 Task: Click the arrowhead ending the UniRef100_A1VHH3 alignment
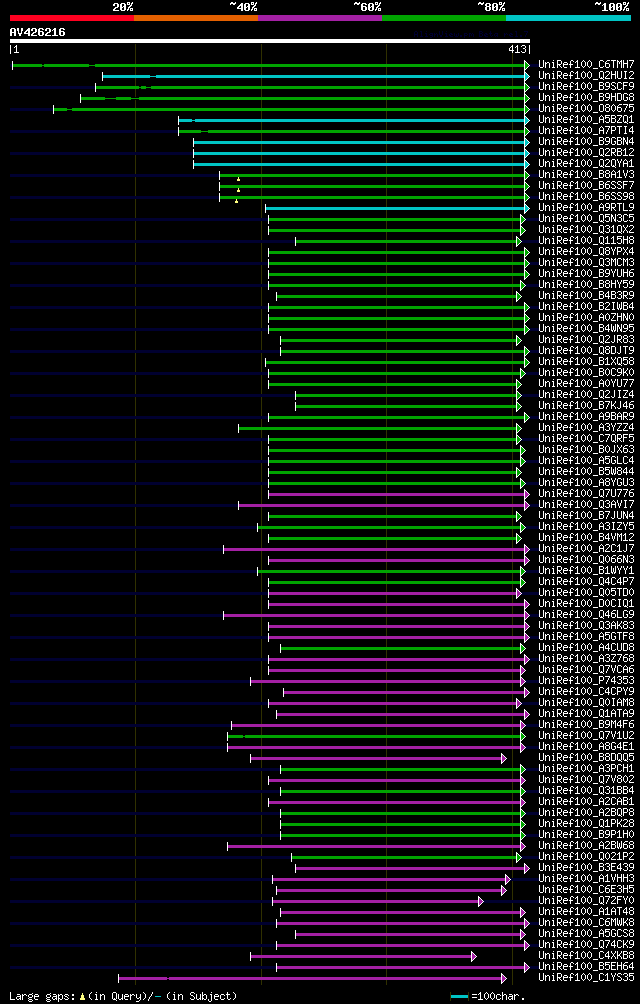coord(508,880)
